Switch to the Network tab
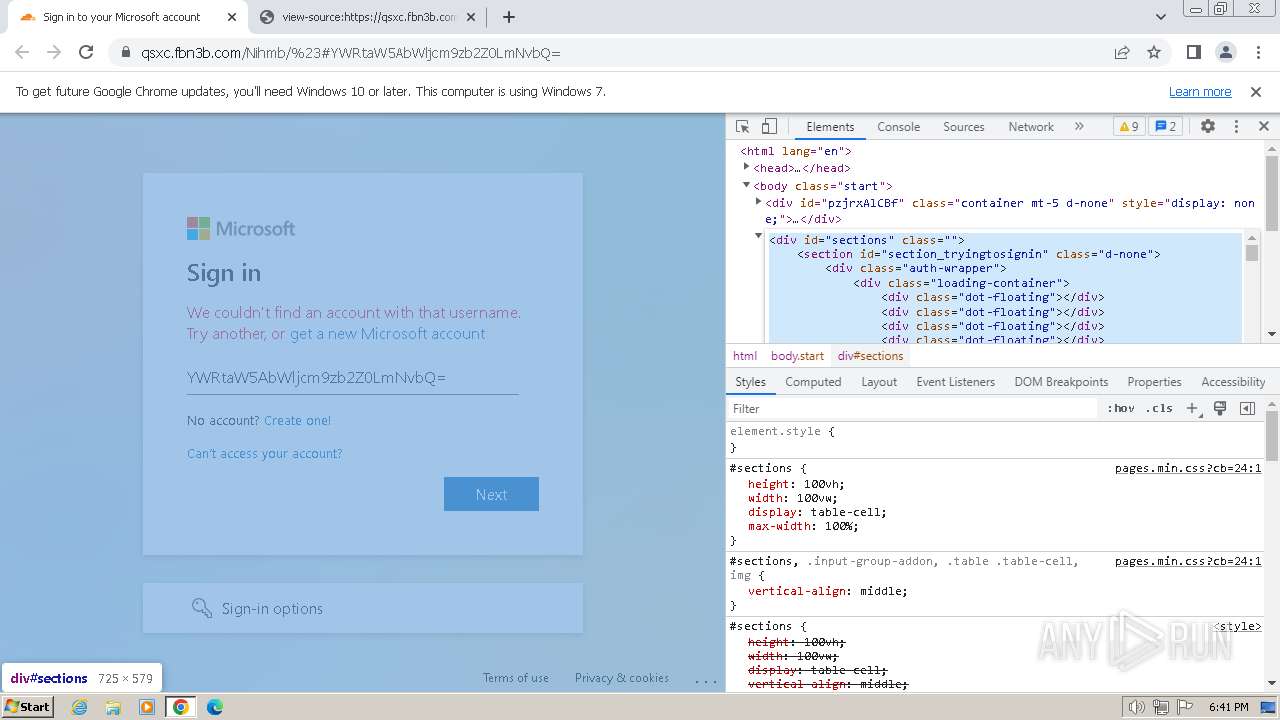Viewport: 1280px width, 720px height. pyautogui.click(x=1031, y=127)
